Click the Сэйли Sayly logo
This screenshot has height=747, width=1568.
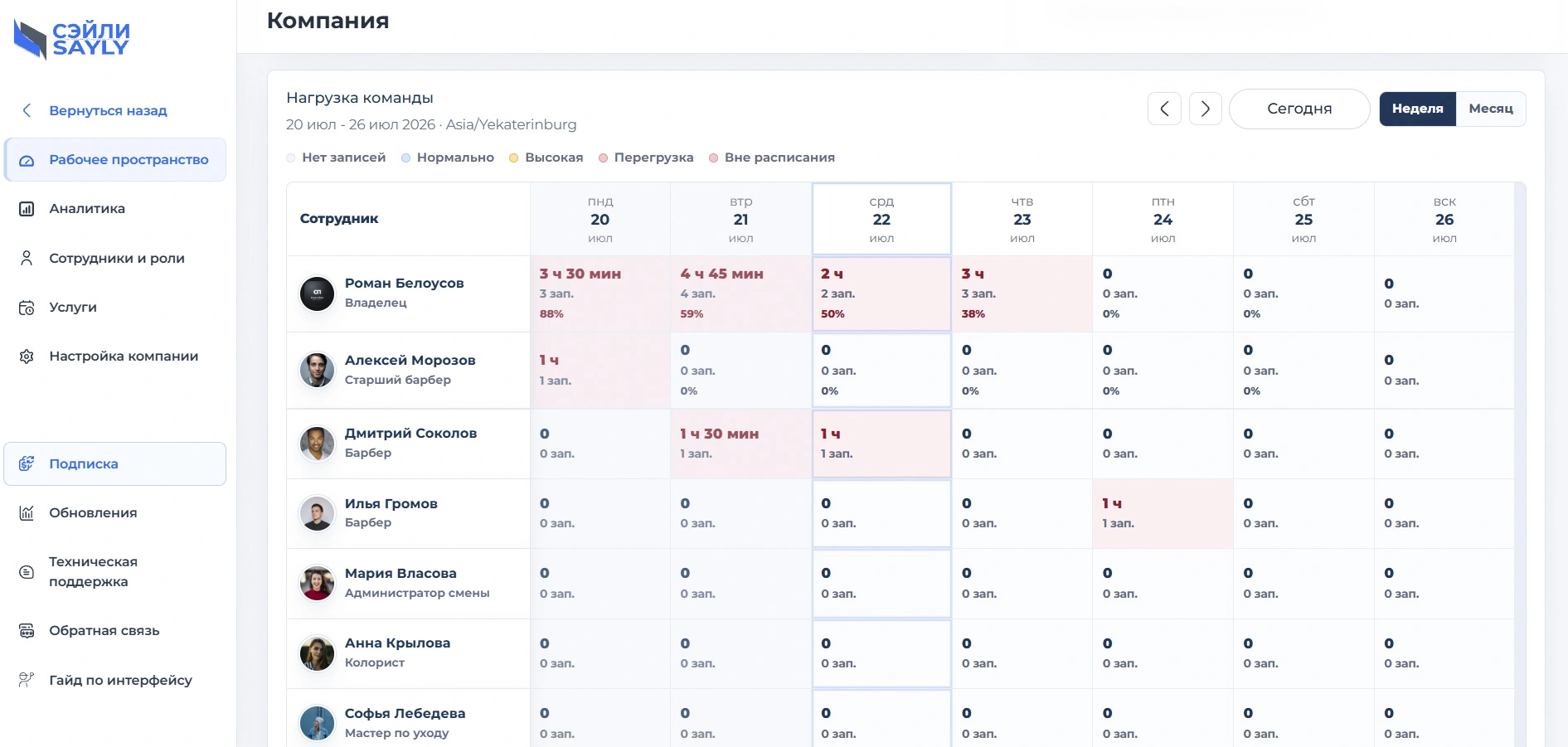click(72, 39)
